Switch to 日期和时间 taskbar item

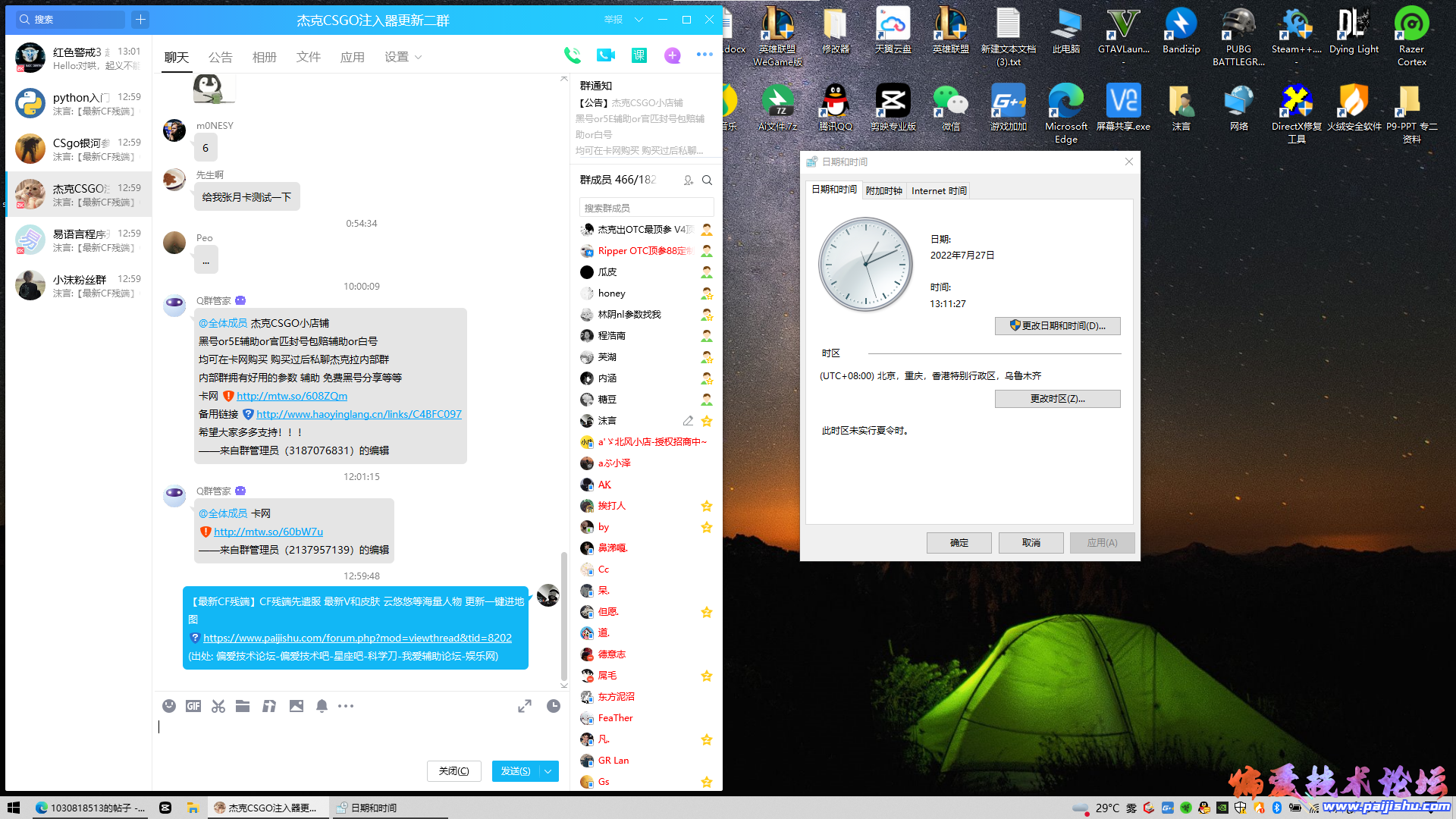click(x=388, y=808)
